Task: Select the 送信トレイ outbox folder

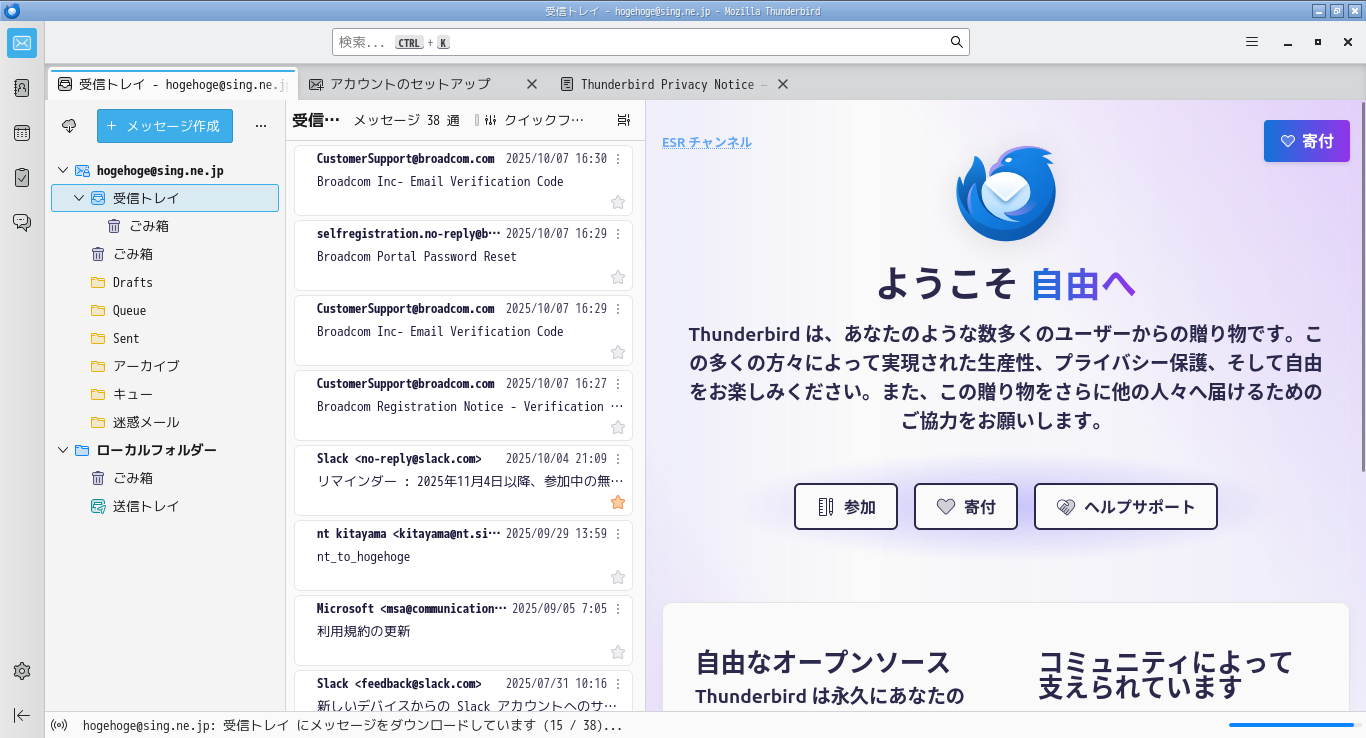Action: (x=165, y=506)
